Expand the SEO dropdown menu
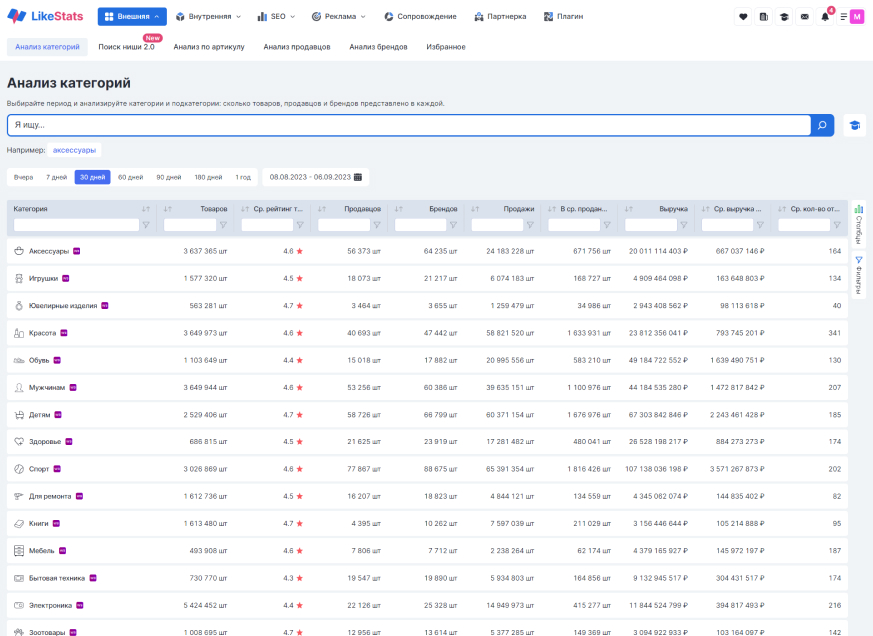Image resolution: width=873 pixels, height=636 pixels. tap(275, 16)
